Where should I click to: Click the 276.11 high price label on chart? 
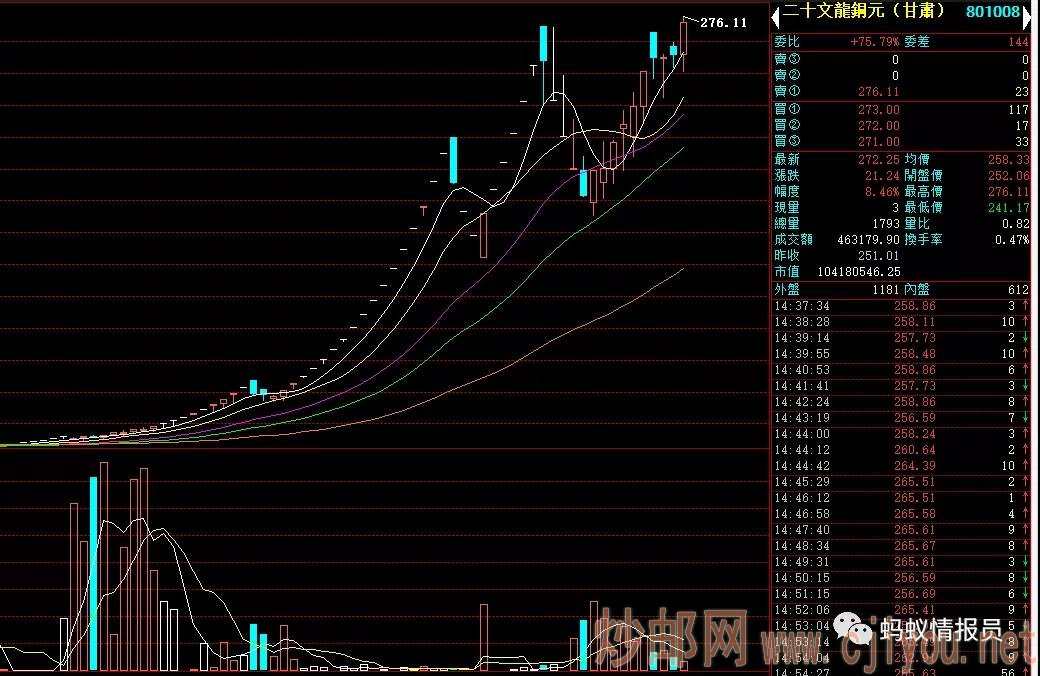click(x=723, y=22)
